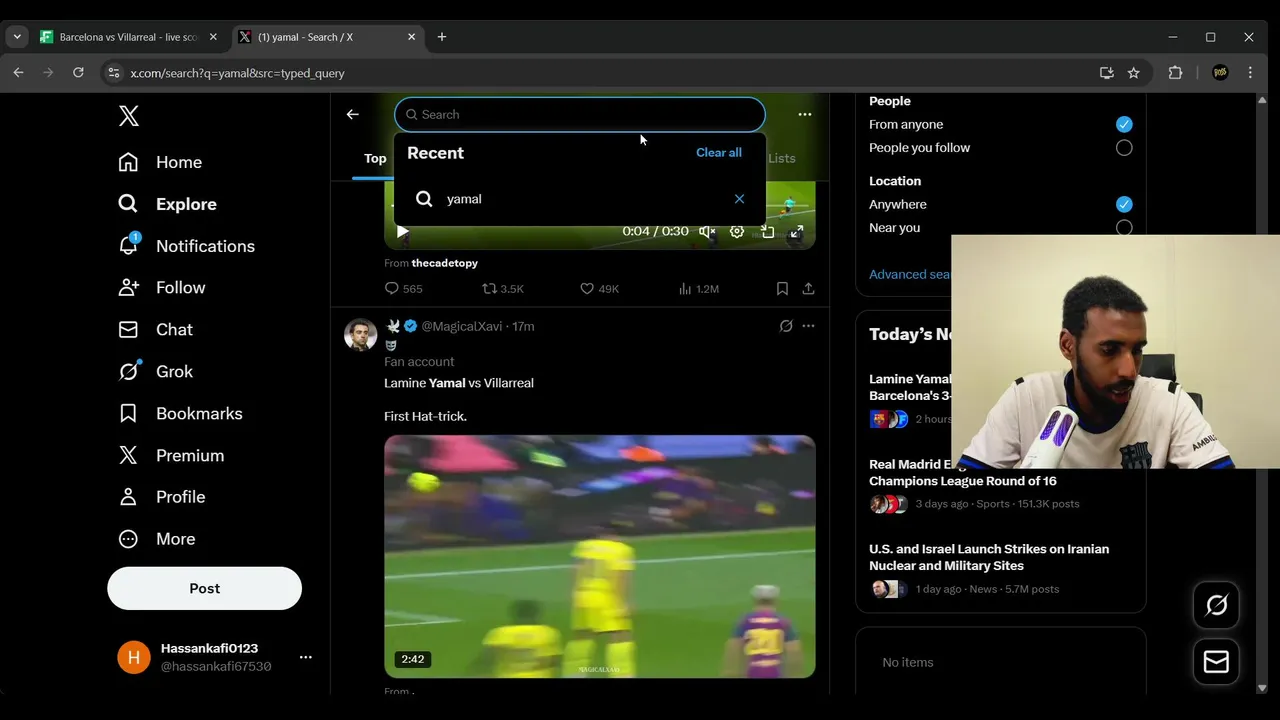Open @MagicalXavi handle link
The height and width of the screenshot is (720, 1280).
[462, 326]
